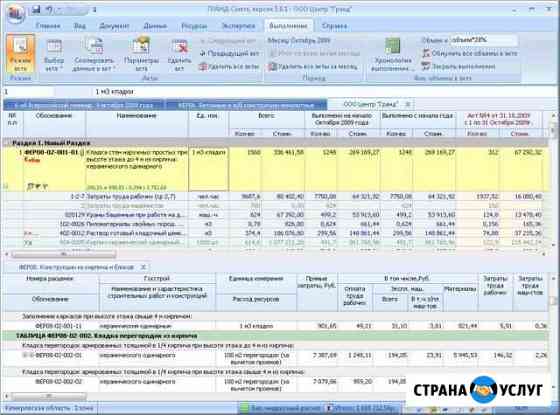Screen dimensions: 560x415
Task: Click the Кемеровская область status bar entry
Action: [49, 408]
